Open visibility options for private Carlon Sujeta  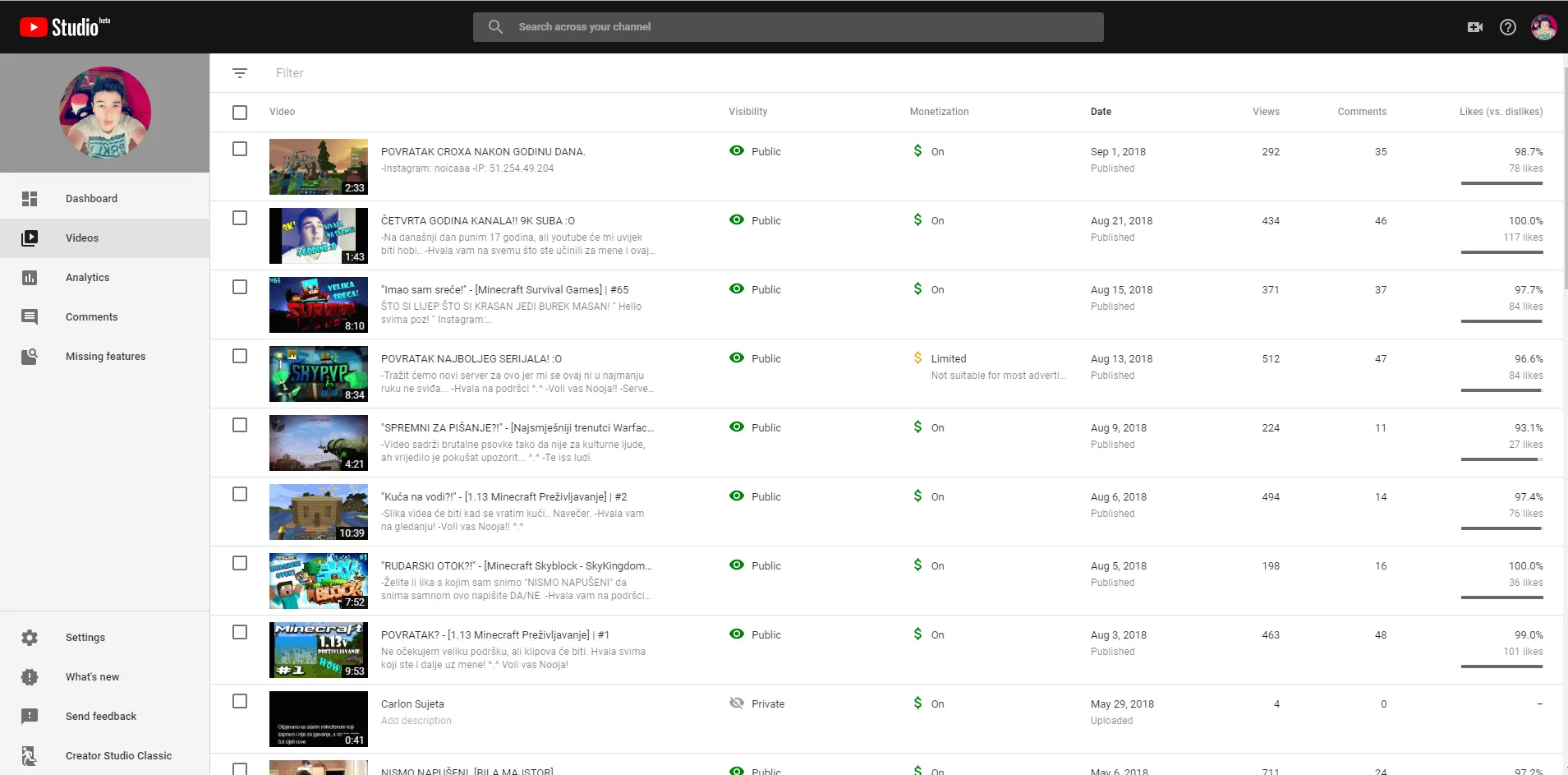(x=756, y=704)
